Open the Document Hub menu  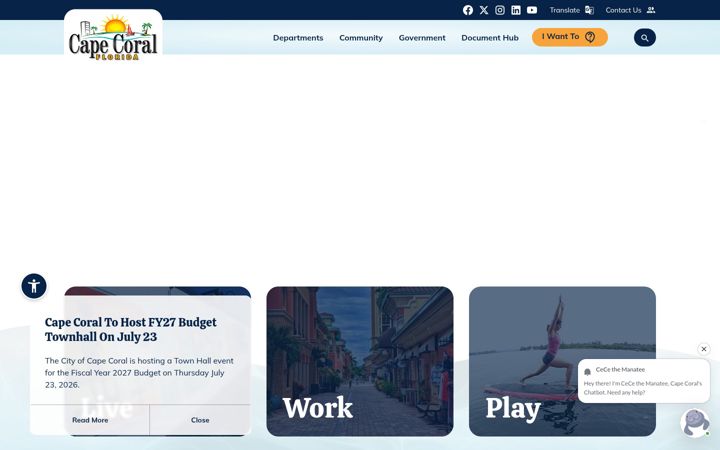pyautogui.click(x=490, y=38)
